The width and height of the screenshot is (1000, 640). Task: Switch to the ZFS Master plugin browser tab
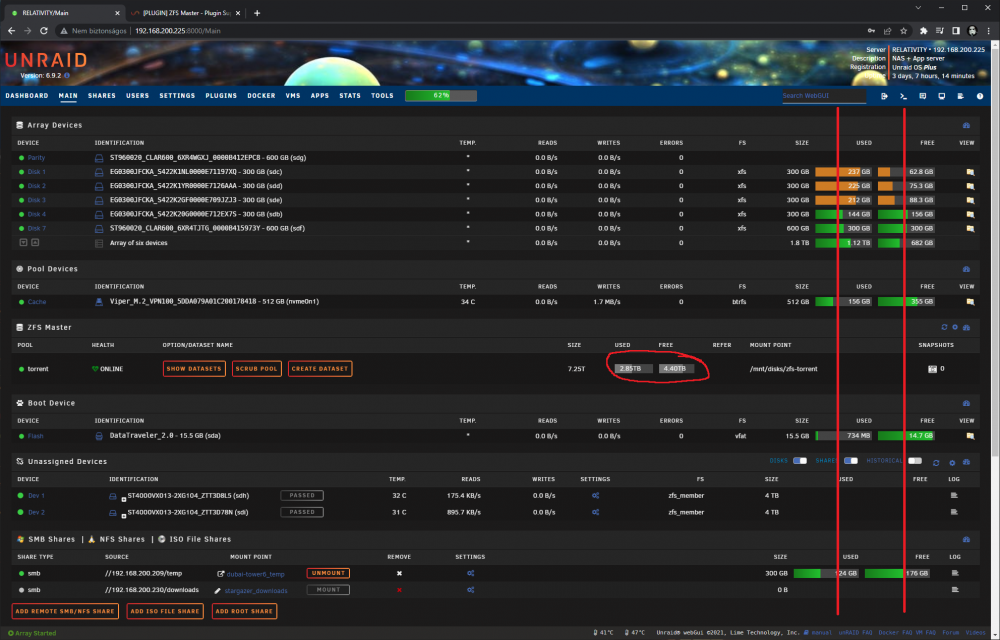point(185,13)
